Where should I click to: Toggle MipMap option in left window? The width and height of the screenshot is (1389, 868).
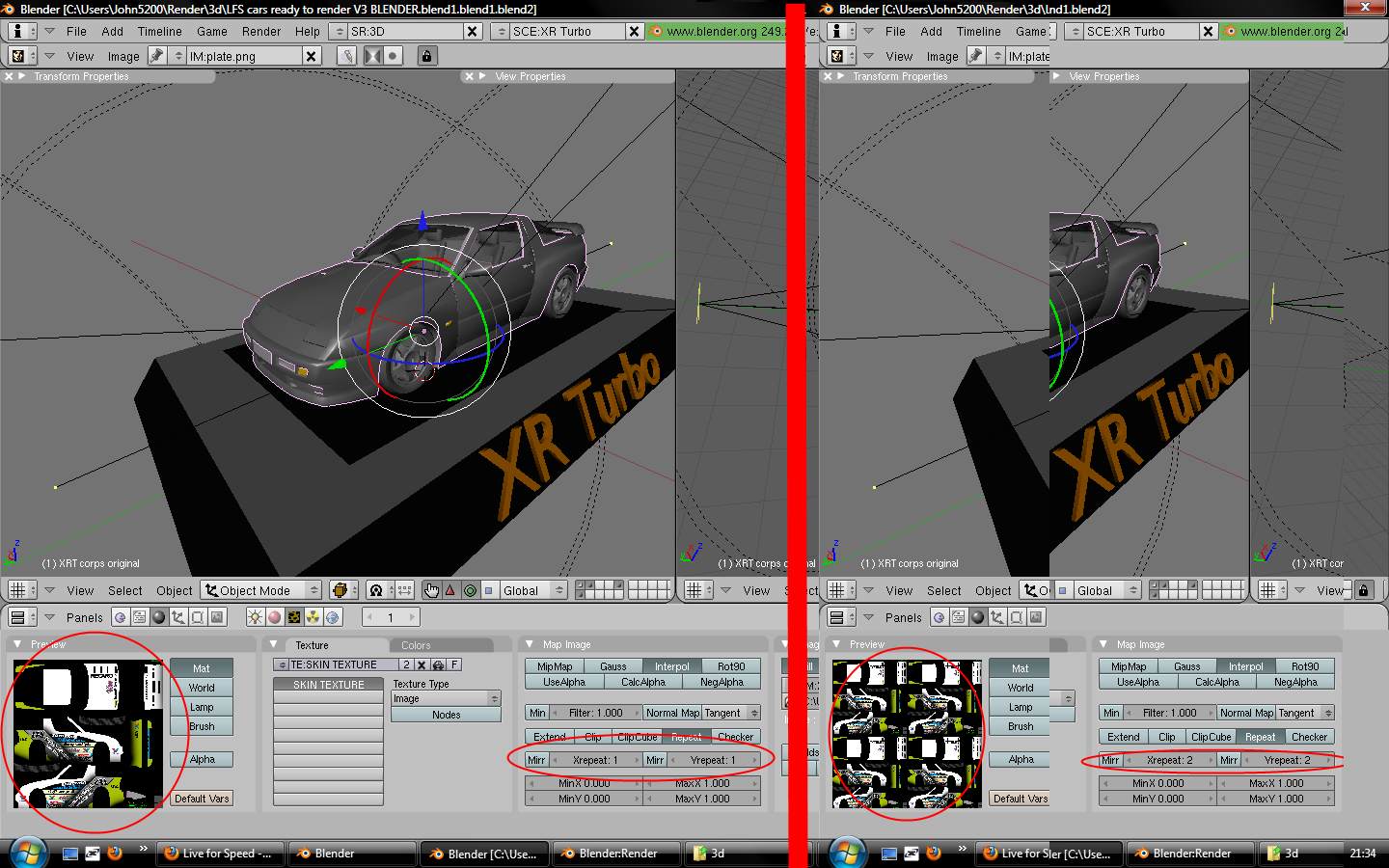555,666
